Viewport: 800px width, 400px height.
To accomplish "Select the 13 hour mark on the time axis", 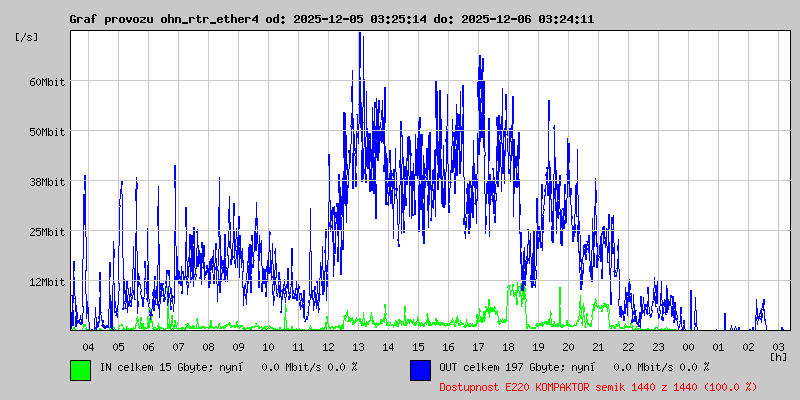I will point(358,346).
